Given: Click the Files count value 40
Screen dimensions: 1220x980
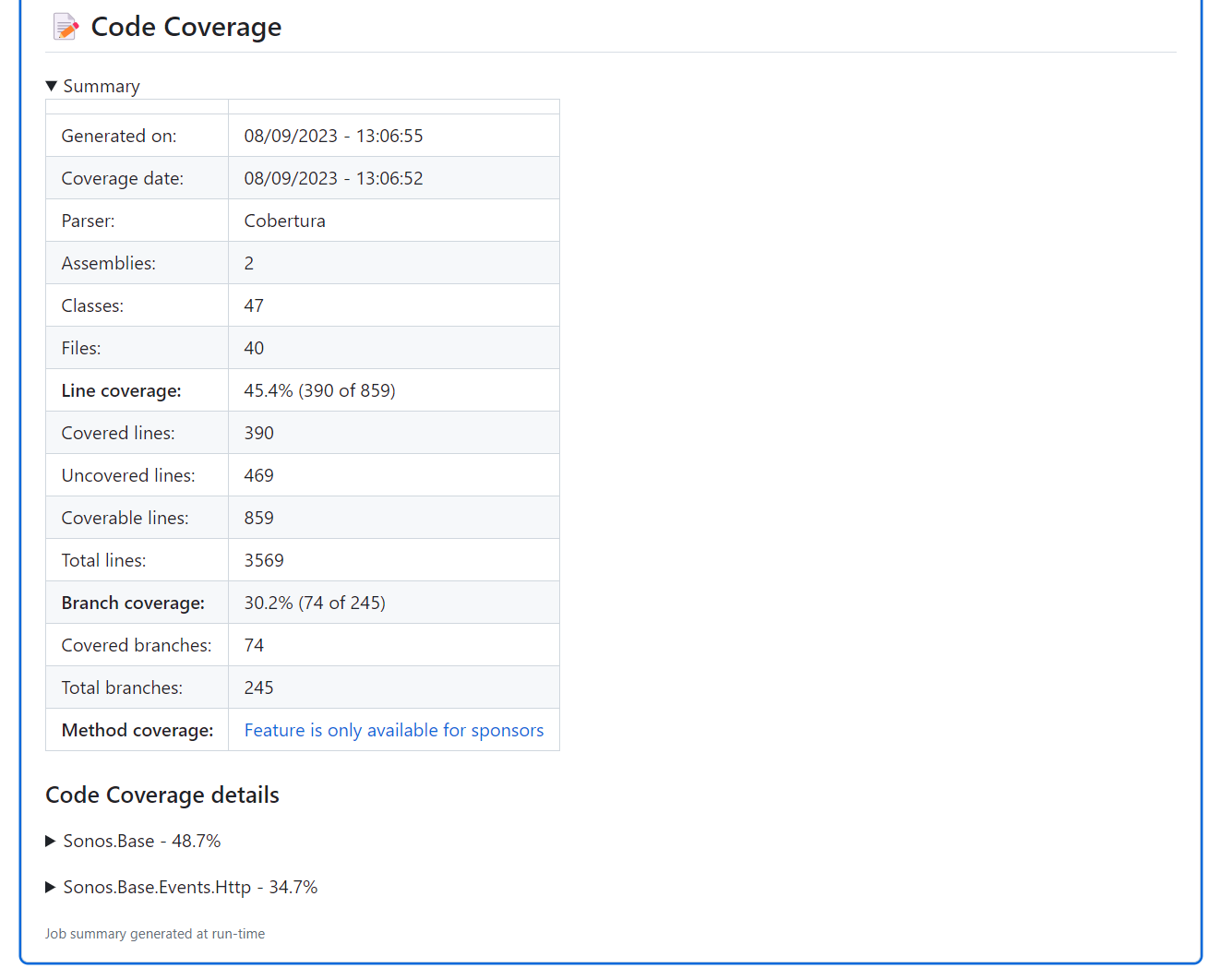Looking at the screenshot, I should [254, 348].
